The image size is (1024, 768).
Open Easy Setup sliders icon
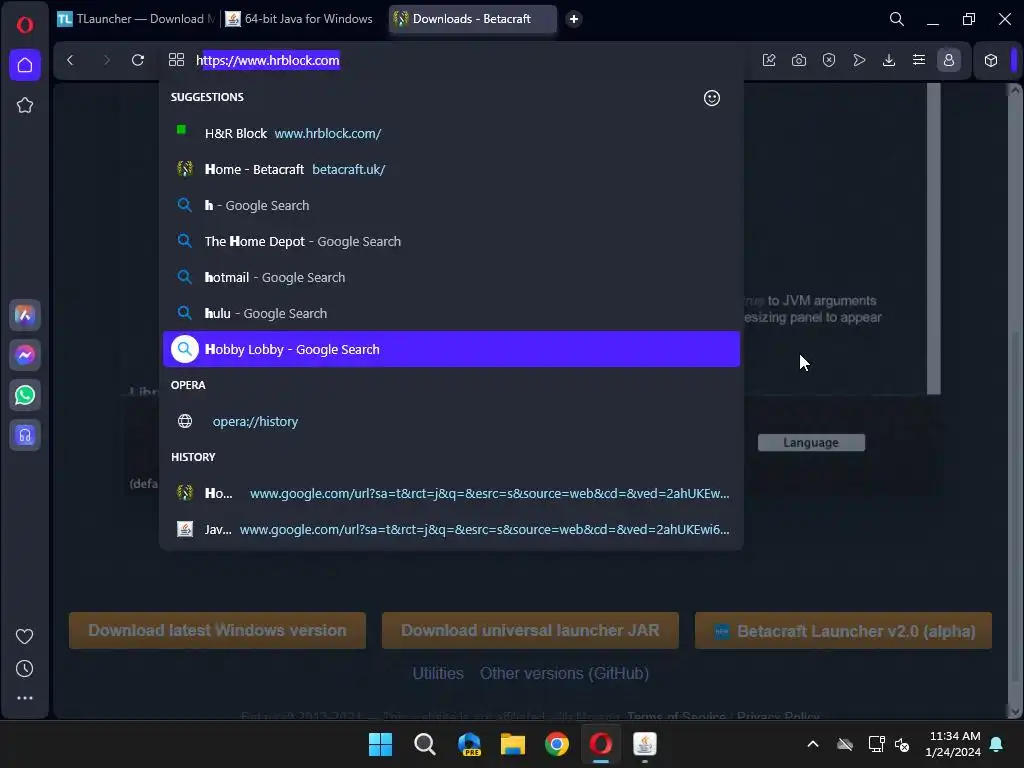point(919,60)
